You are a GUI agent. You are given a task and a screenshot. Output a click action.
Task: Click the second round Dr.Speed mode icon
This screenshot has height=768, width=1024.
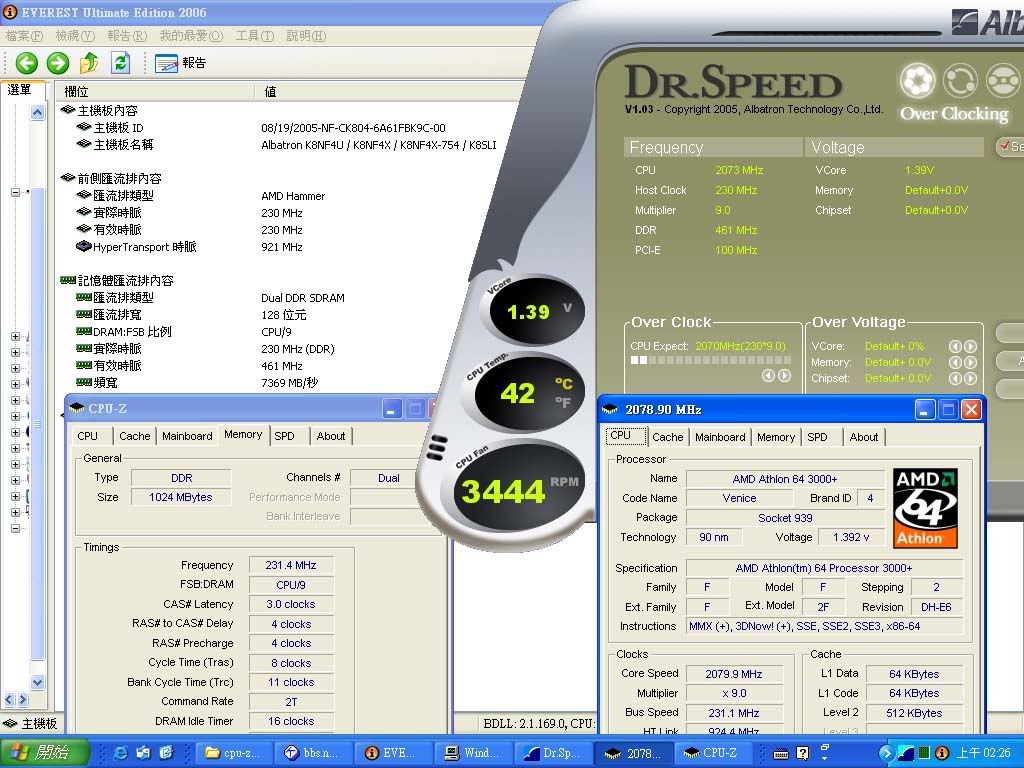[960, 80]
